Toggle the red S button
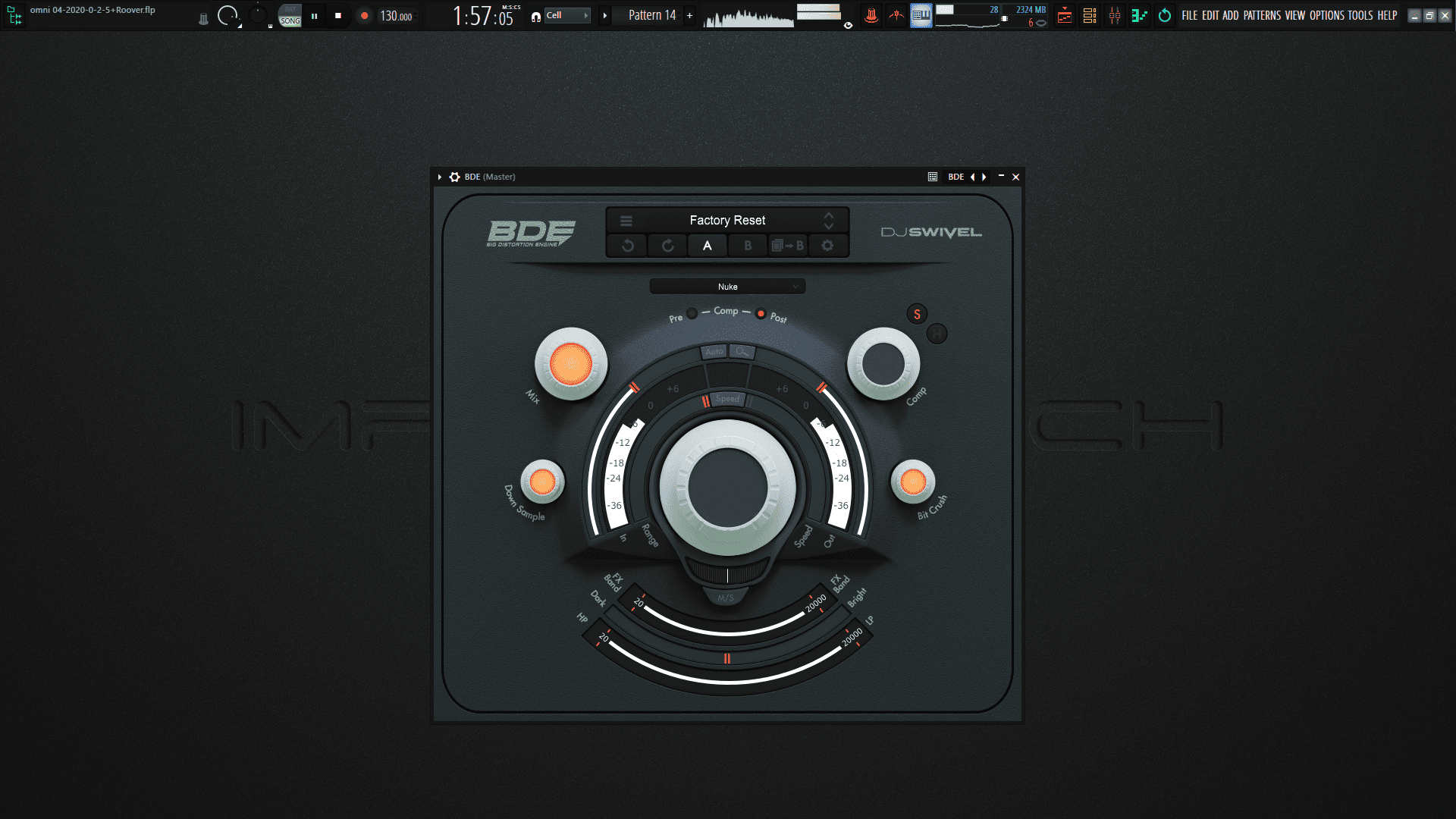1456x819 pixels. pyautogui.click(x=917, y=314)
